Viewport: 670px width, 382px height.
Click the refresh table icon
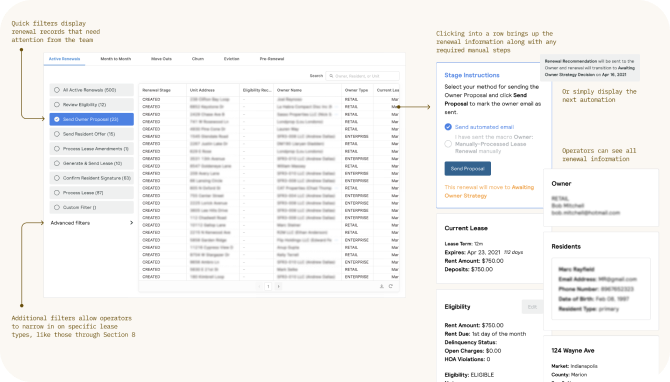pyautogui.click(x=391, y=286)
